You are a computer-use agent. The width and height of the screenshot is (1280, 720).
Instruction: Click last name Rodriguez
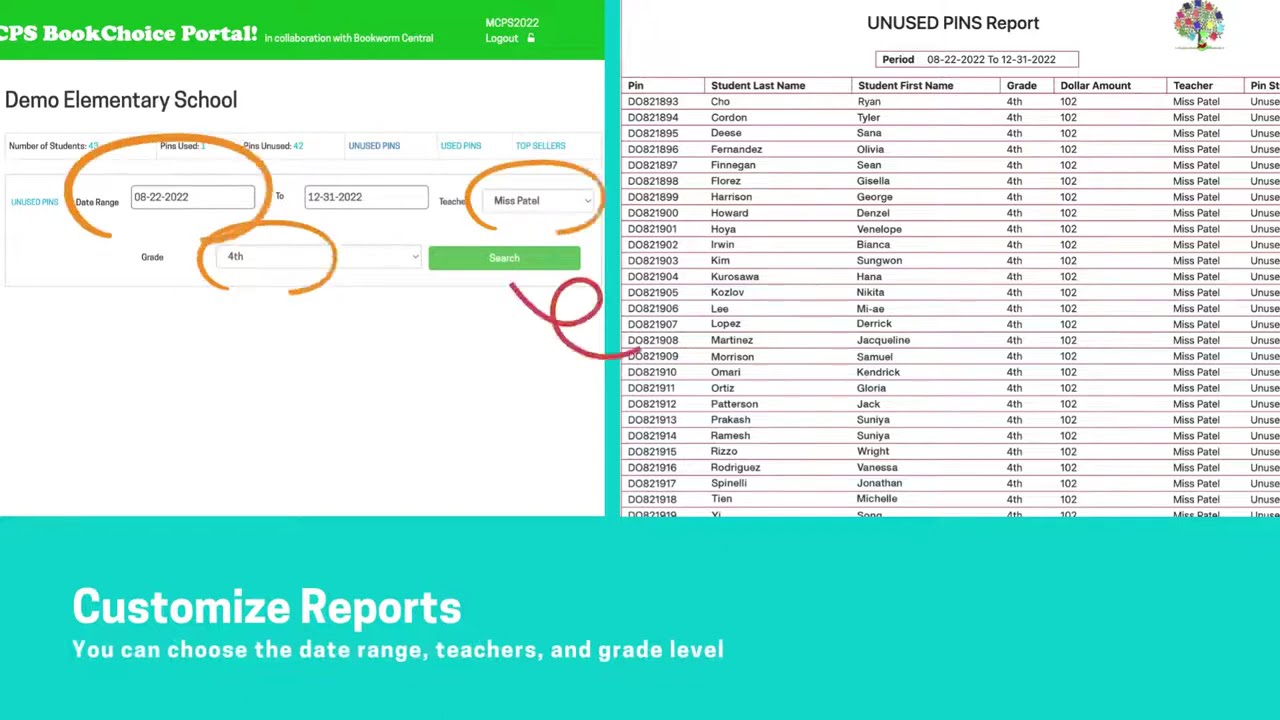tap(735, 468)
